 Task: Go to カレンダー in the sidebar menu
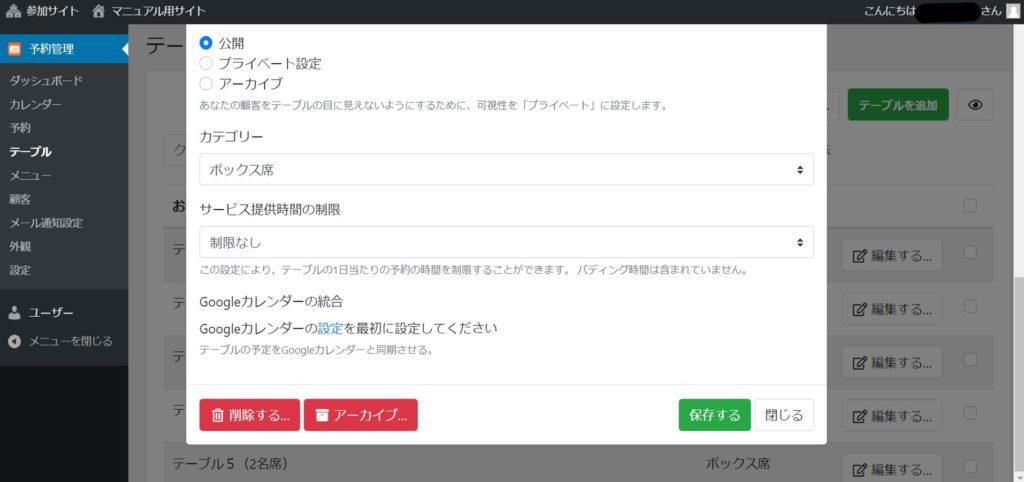36,105
